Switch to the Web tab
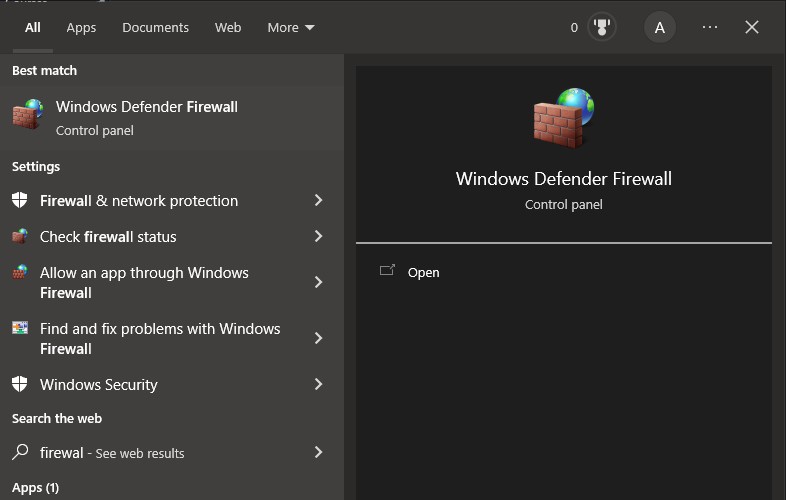 [228, 28]
